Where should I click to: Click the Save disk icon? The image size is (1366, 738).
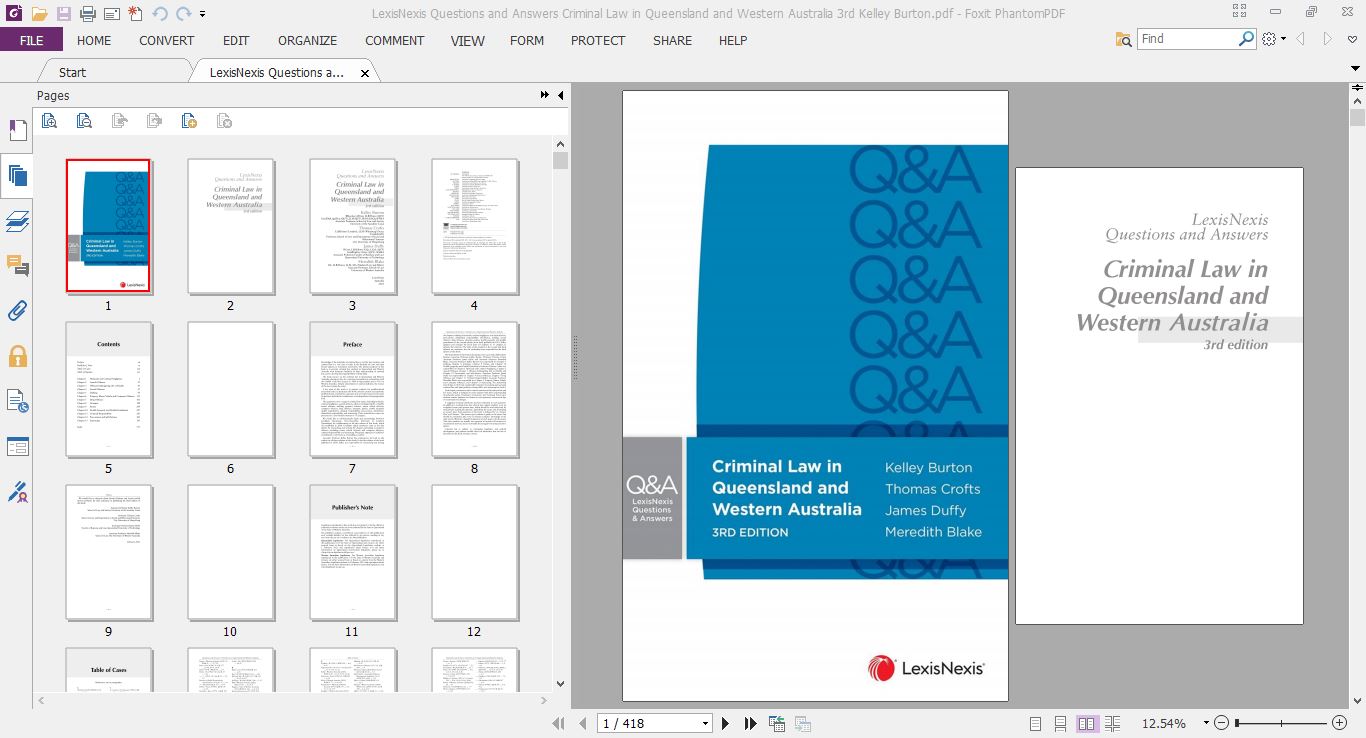point(64,14)
